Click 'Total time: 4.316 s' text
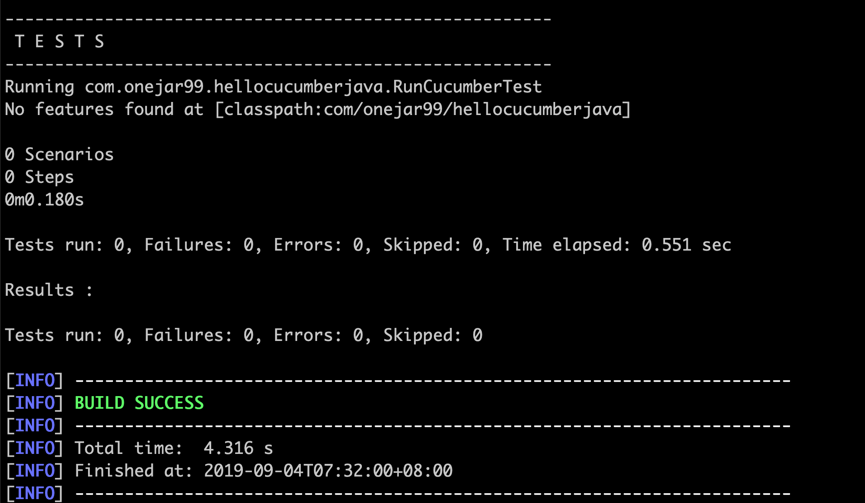The height and width of the screenshot is (503, 865). (x=174, y=448)
